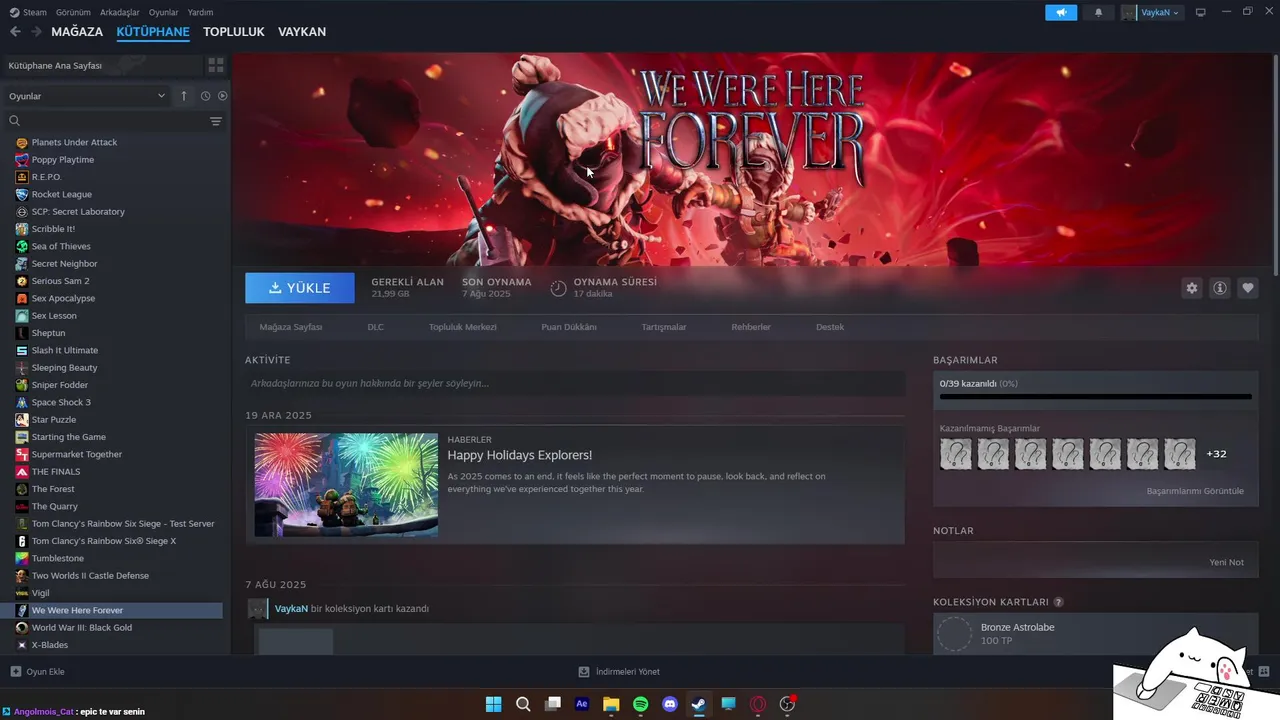The height and width of the screenshot is (720, 1280).
Task: Open the announcements megaphone button
Action: click(1061, 12)
